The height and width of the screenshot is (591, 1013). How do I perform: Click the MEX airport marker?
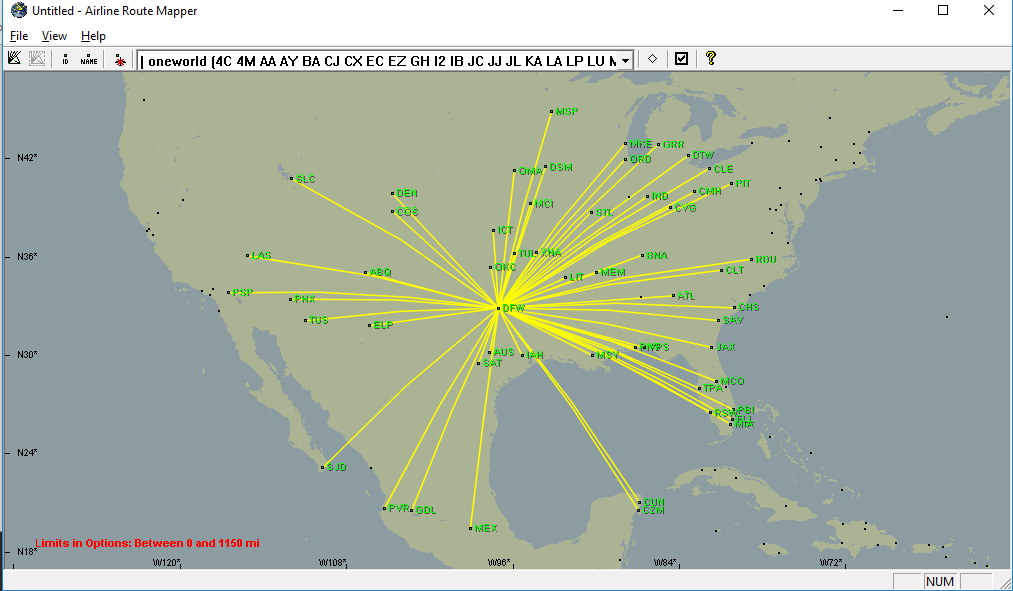coord(471,528)
